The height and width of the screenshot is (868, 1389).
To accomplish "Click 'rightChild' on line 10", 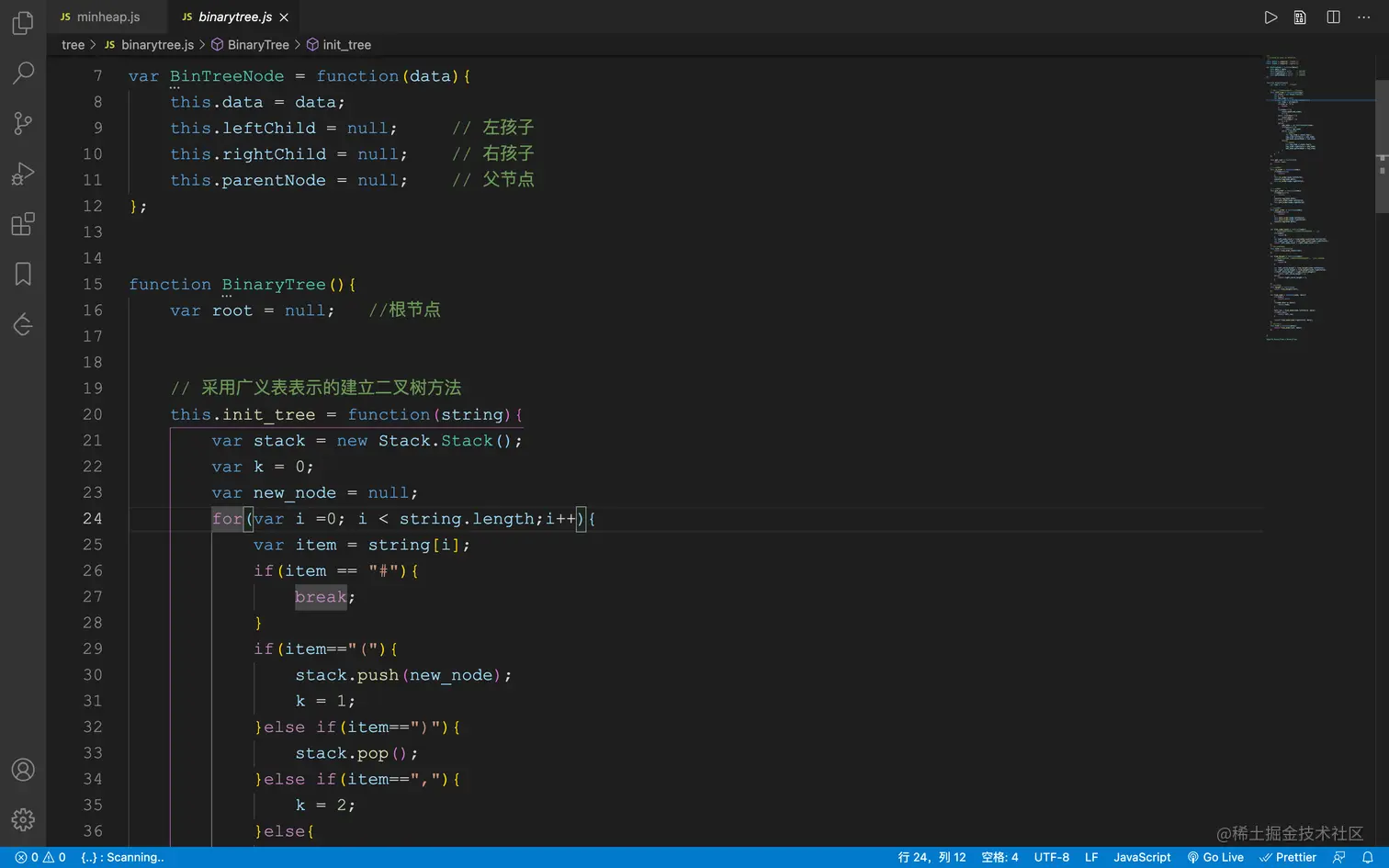I will [274, 154].
